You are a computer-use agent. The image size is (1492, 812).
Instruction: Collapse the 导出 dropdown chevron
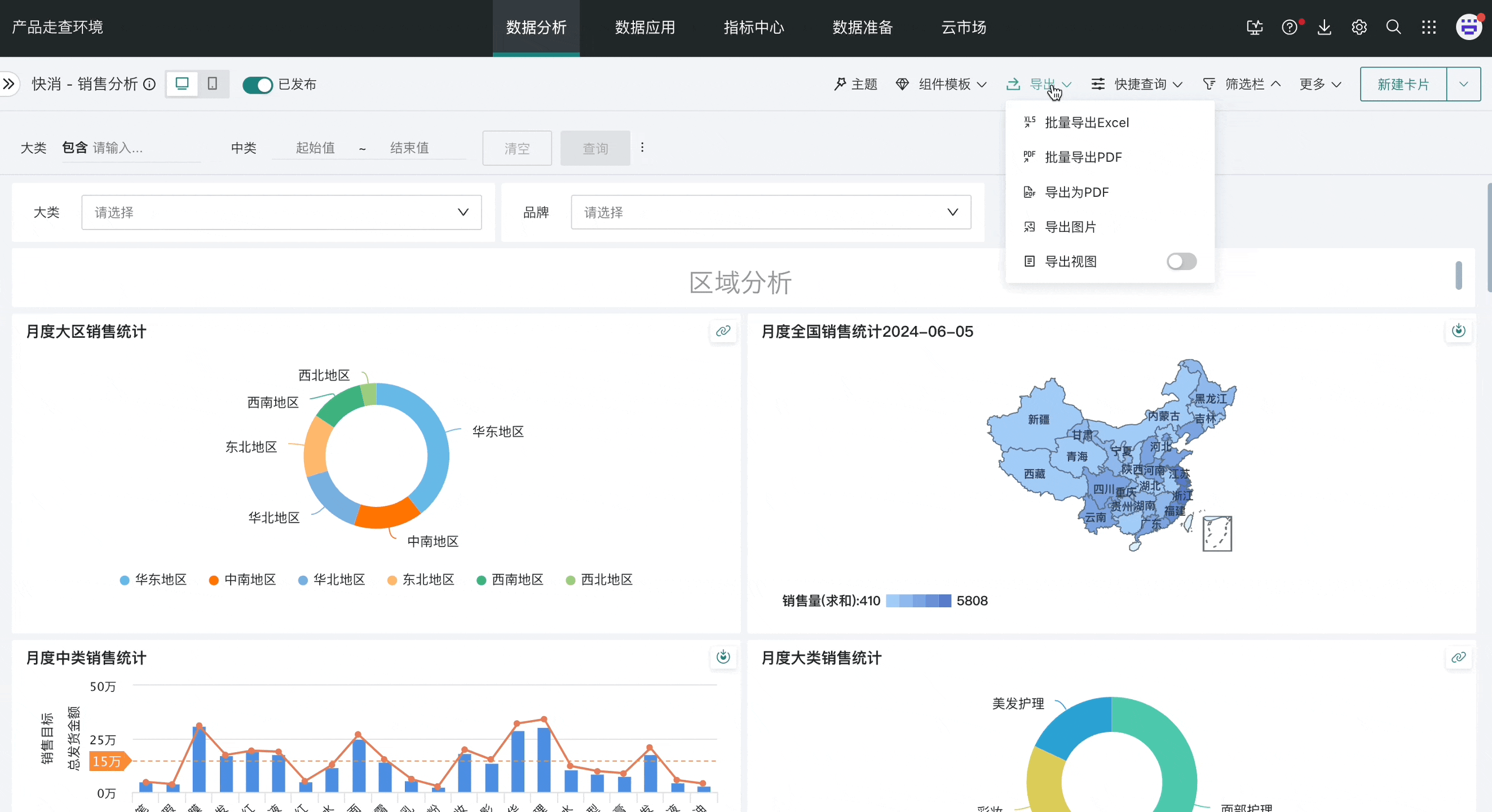pos(1067,85)
